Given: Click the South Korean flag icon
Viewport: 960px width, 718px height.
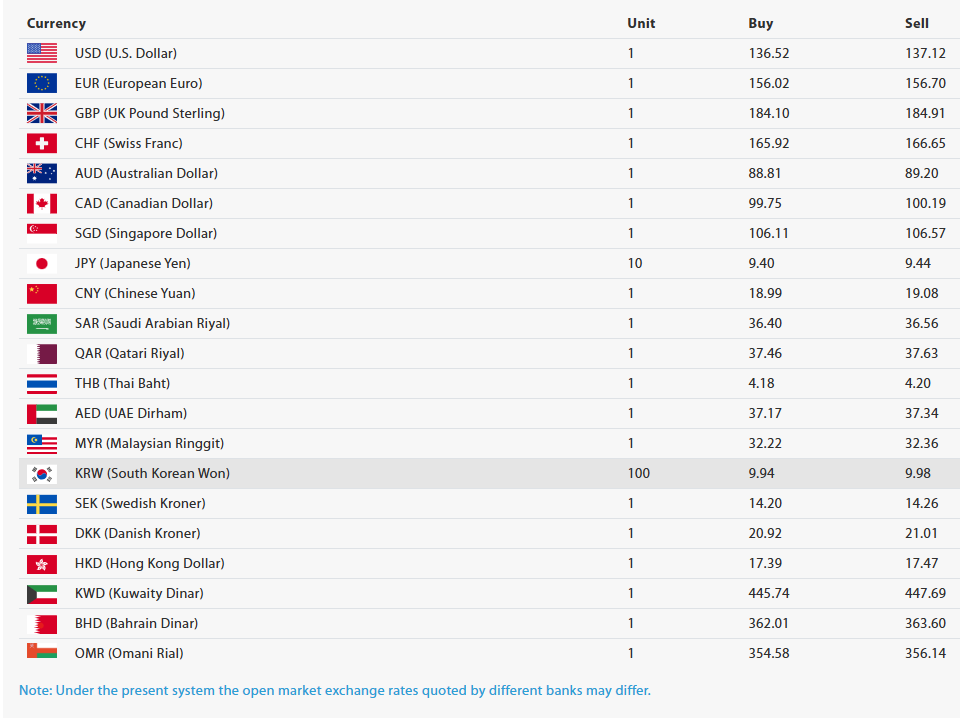Looking at the screenshot, I should 42,473.
